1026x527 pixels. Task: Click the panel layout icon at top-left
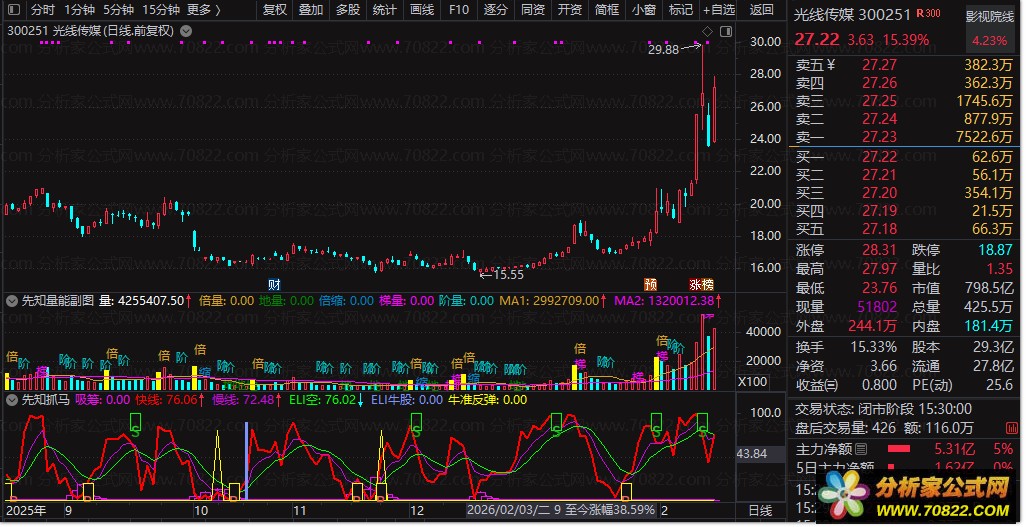pos(14,10)
